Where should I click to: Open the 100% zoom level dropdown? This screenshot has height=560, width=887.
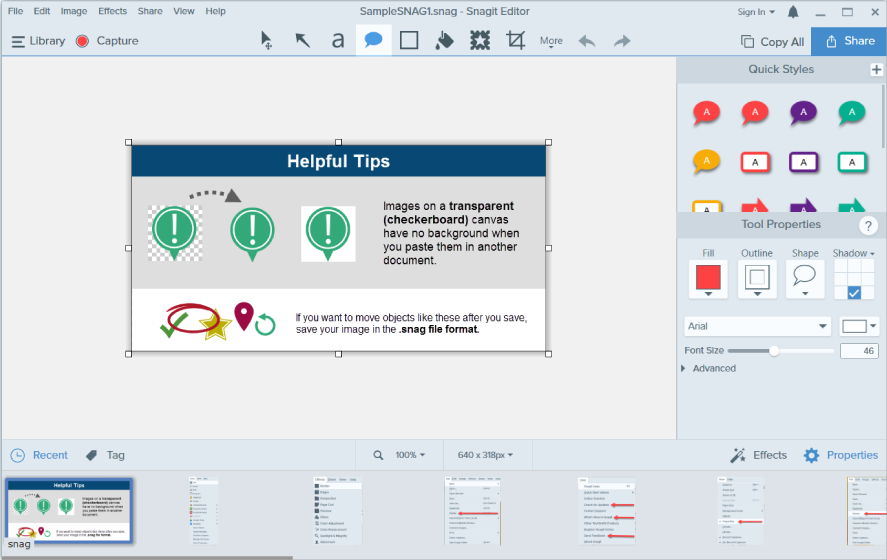point(410,455)
